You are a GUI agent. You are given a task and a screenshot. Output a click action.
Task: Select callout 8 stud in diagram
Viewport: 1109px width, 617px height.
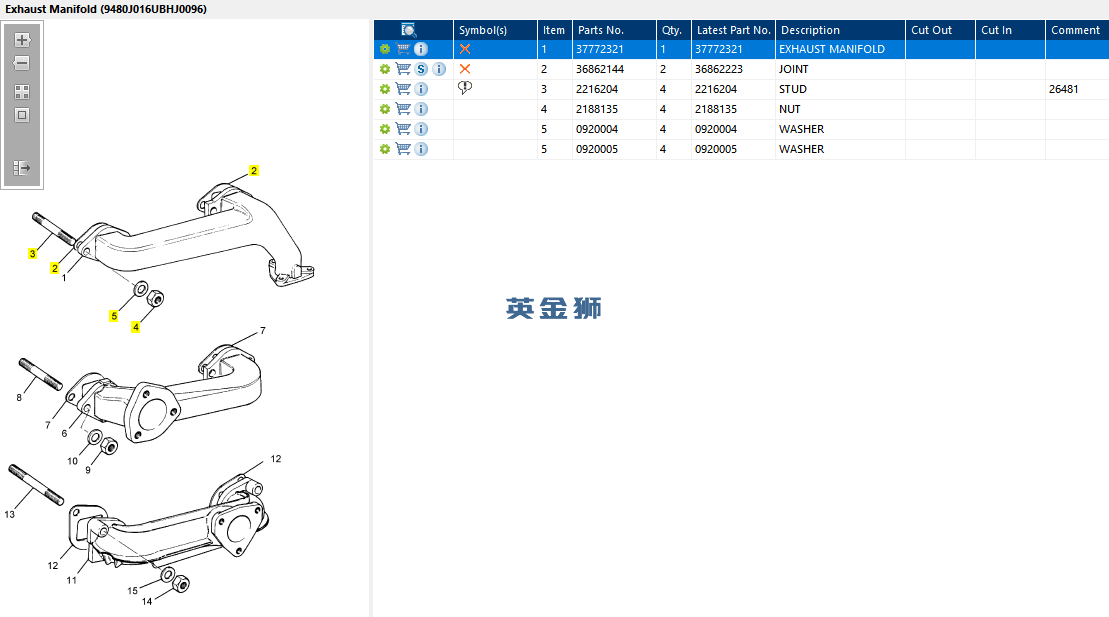click(x=19, y=398)
